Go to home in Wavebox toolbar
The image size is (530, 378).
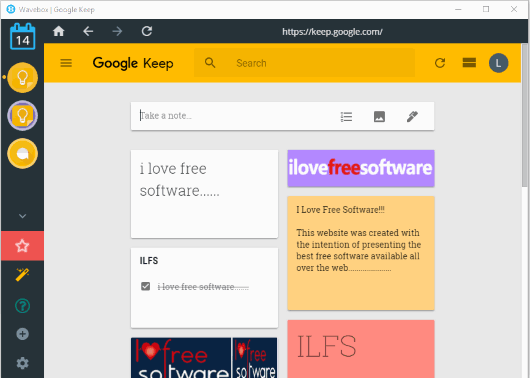[58, 31]
